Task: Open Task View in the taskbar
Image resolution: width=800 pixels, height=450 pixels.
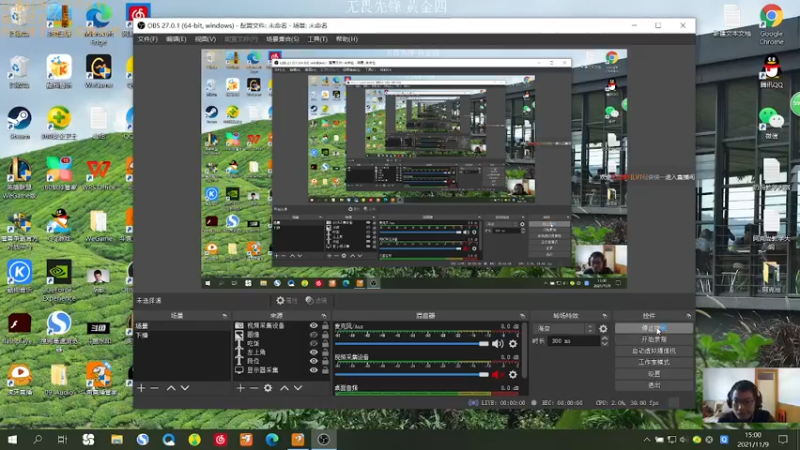Action: (62, 439)
